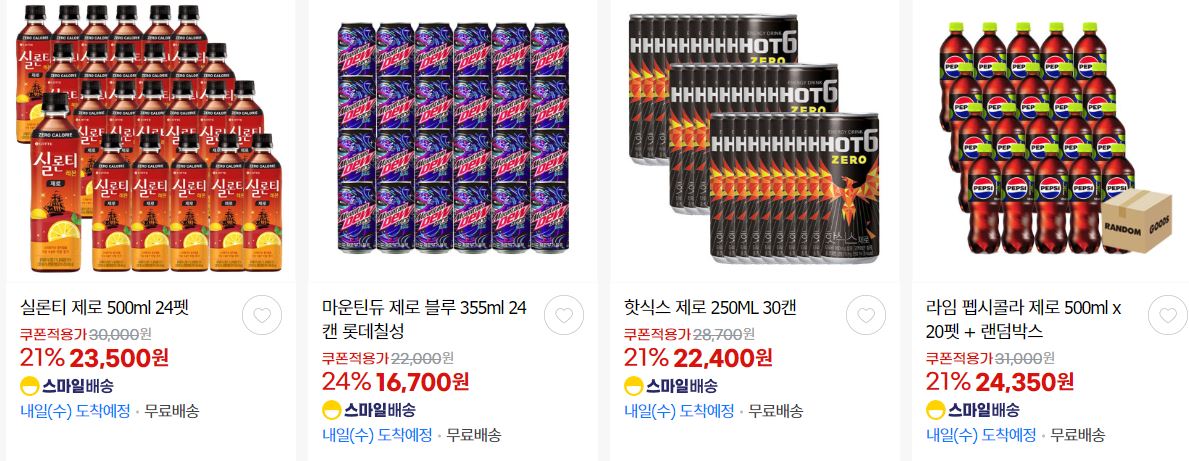Tap heart icon for 핫식스 제로 30캔
1189x461 pixels.
pyautogui.click(x=866, y=315)
